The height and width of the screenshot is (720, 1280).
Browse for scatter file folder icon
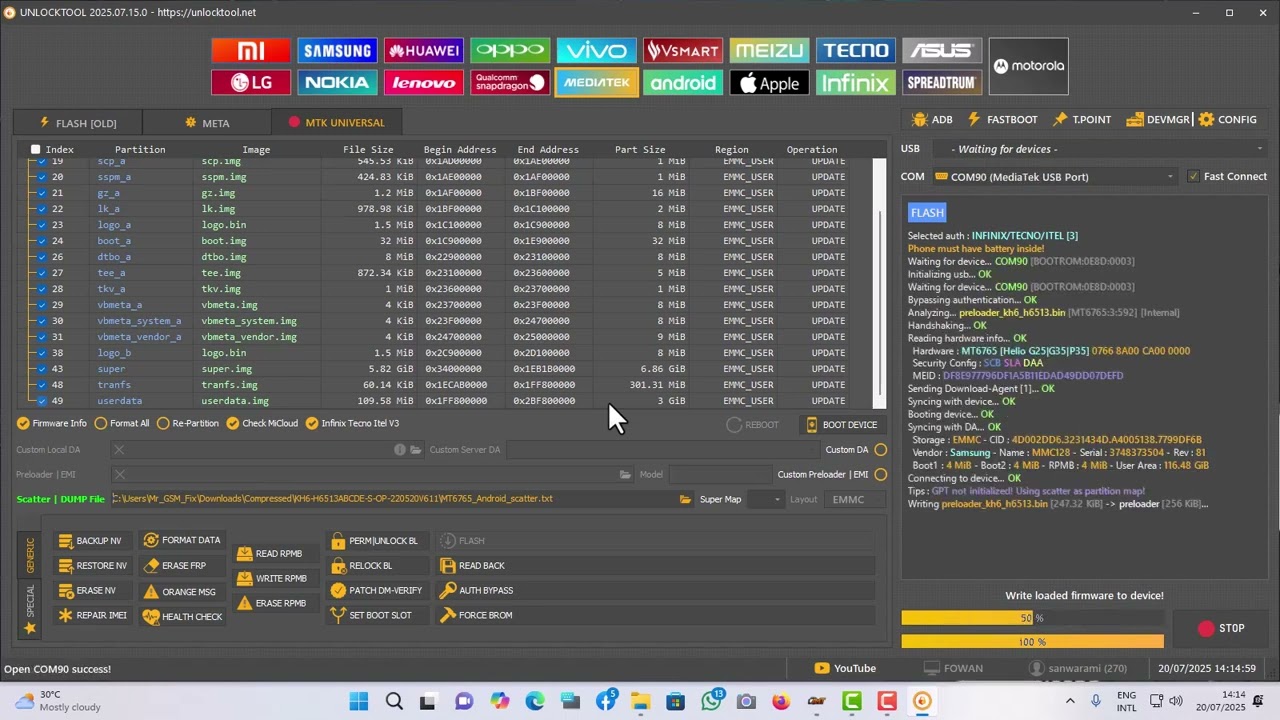(x=685, y=499)
